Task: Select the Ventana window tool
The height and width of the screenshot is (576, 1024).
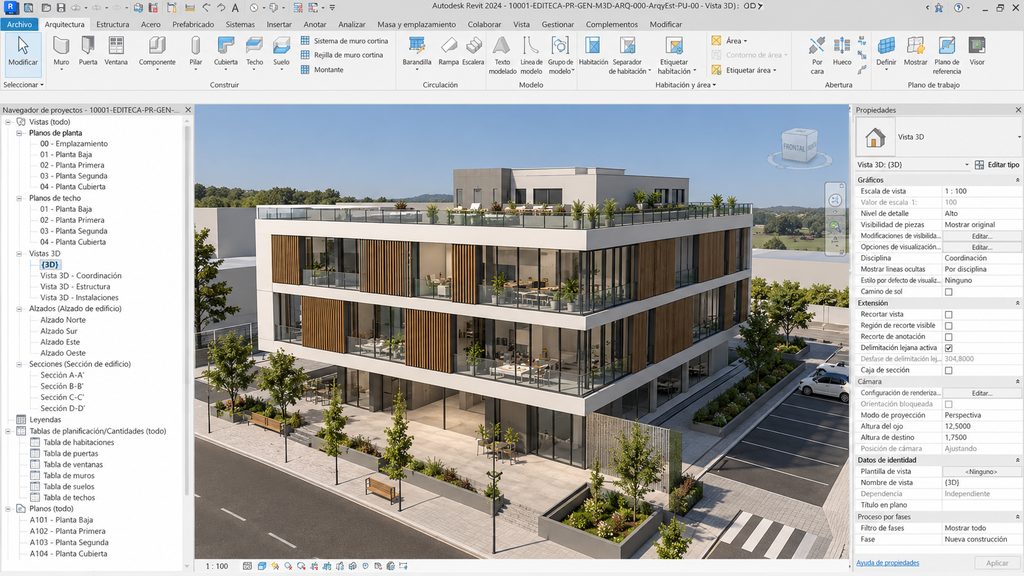Action: (116, 51)
